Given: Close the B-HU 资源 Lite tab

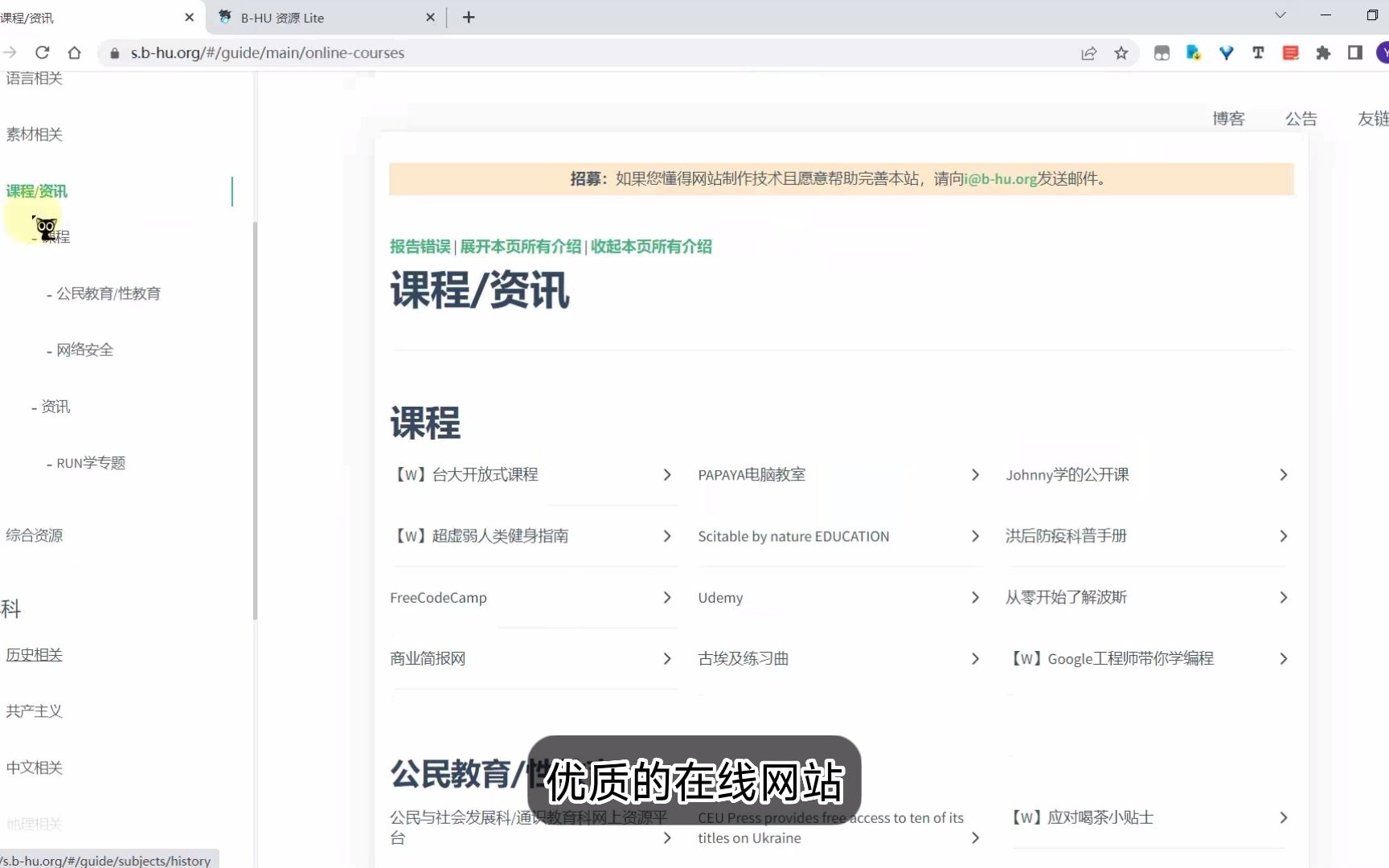Looking at the screenshot, I should (x=430, y=17).
